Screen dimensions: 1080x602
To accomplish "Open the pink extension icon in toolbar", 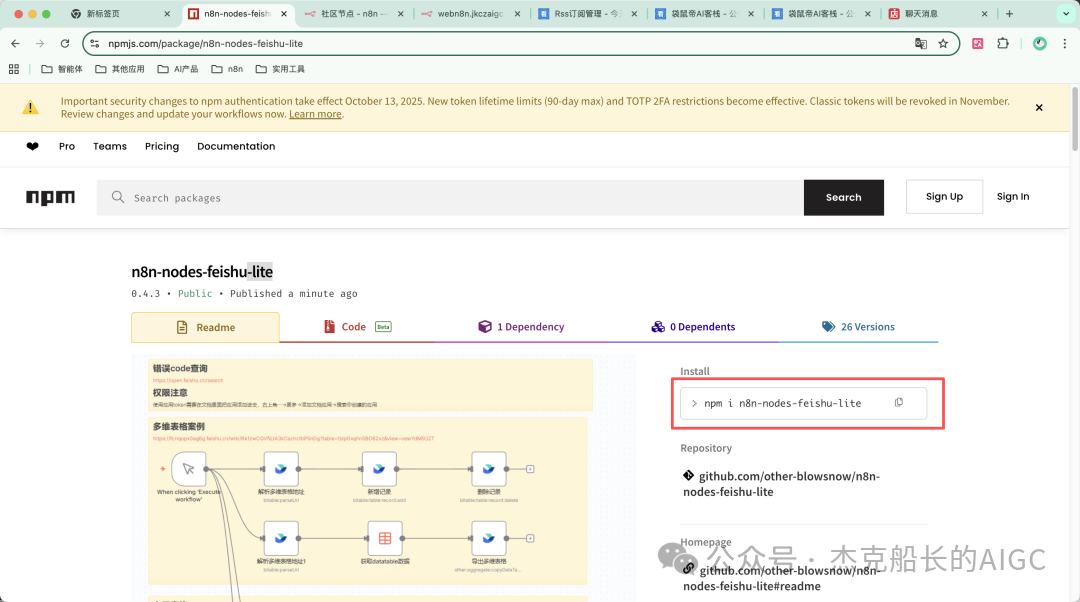I will 977,43.
